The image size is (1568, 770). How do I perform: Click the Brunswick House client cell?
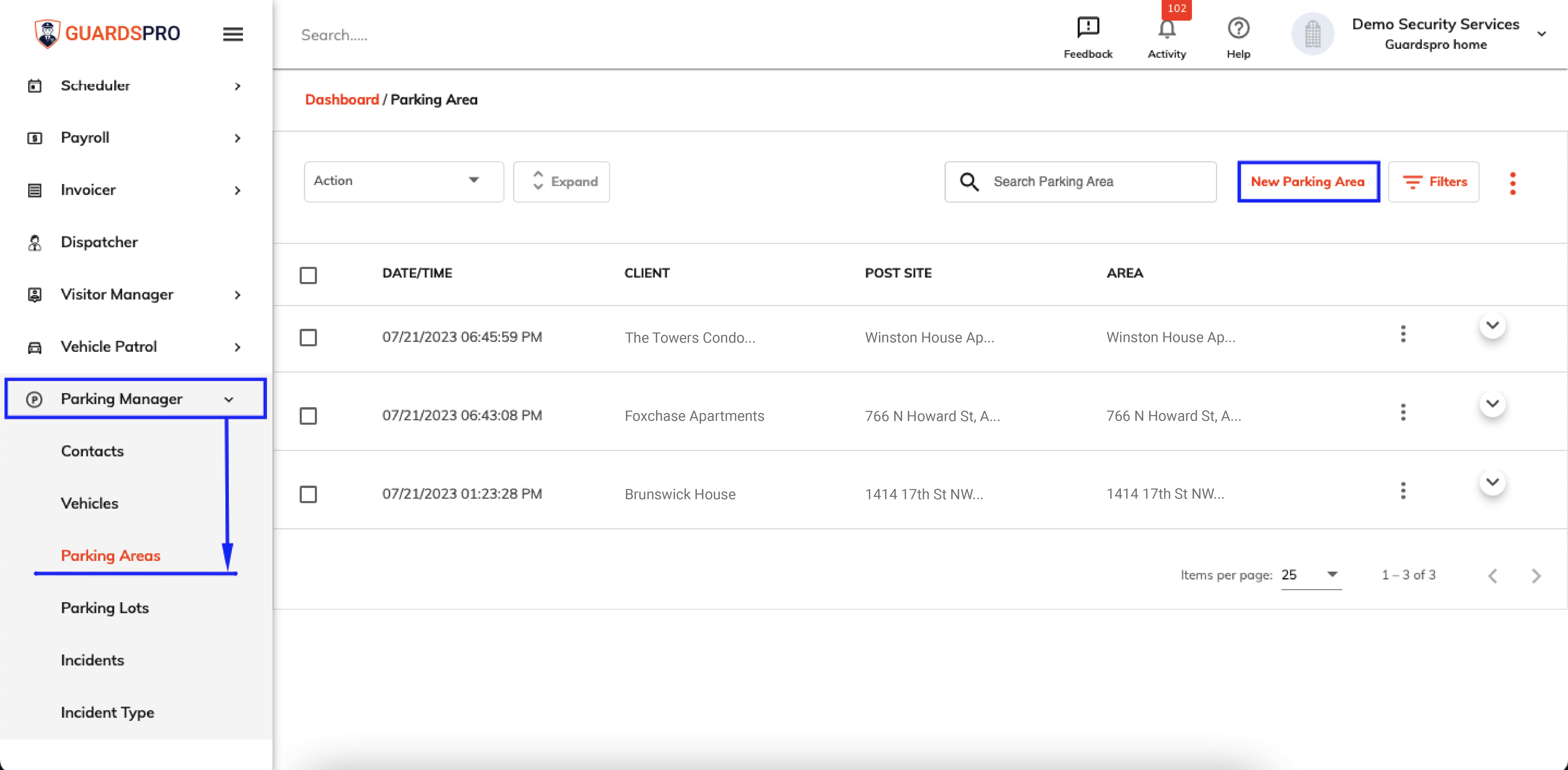pos(680,495)
